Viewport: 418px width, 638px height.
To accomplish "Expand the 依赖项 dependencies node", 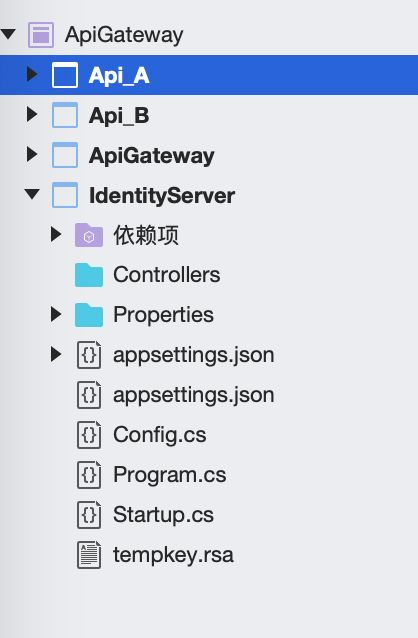I will tap(56, 234).
